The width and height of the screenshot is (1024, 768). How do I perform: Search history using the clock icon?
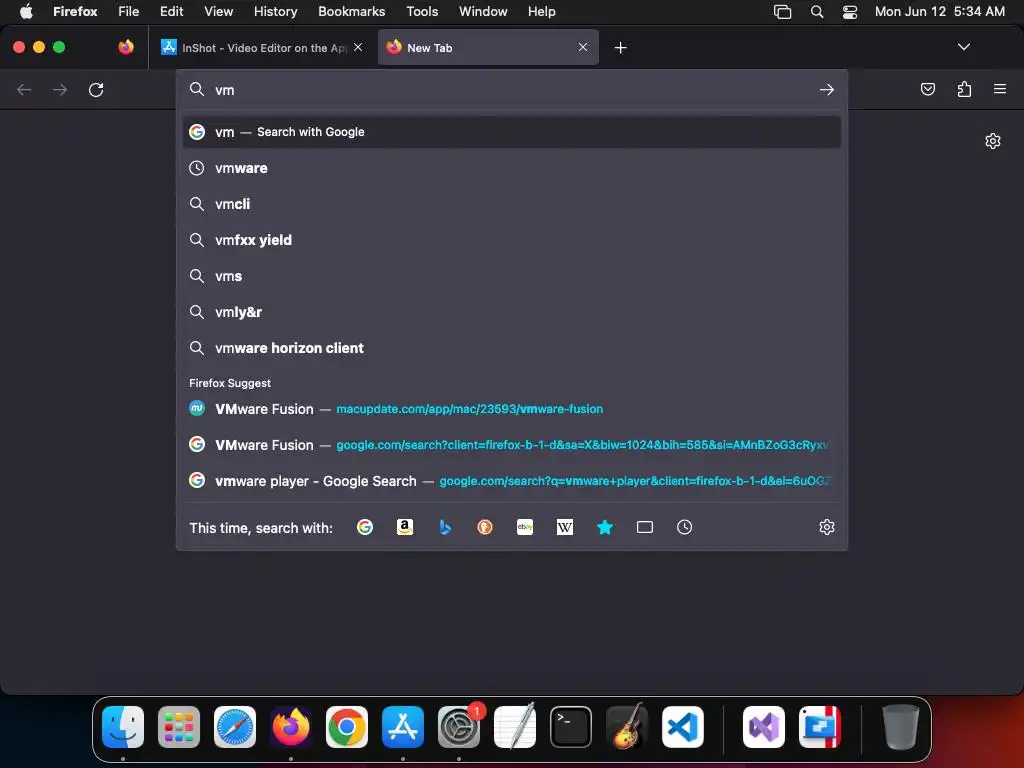click(684, 527)
